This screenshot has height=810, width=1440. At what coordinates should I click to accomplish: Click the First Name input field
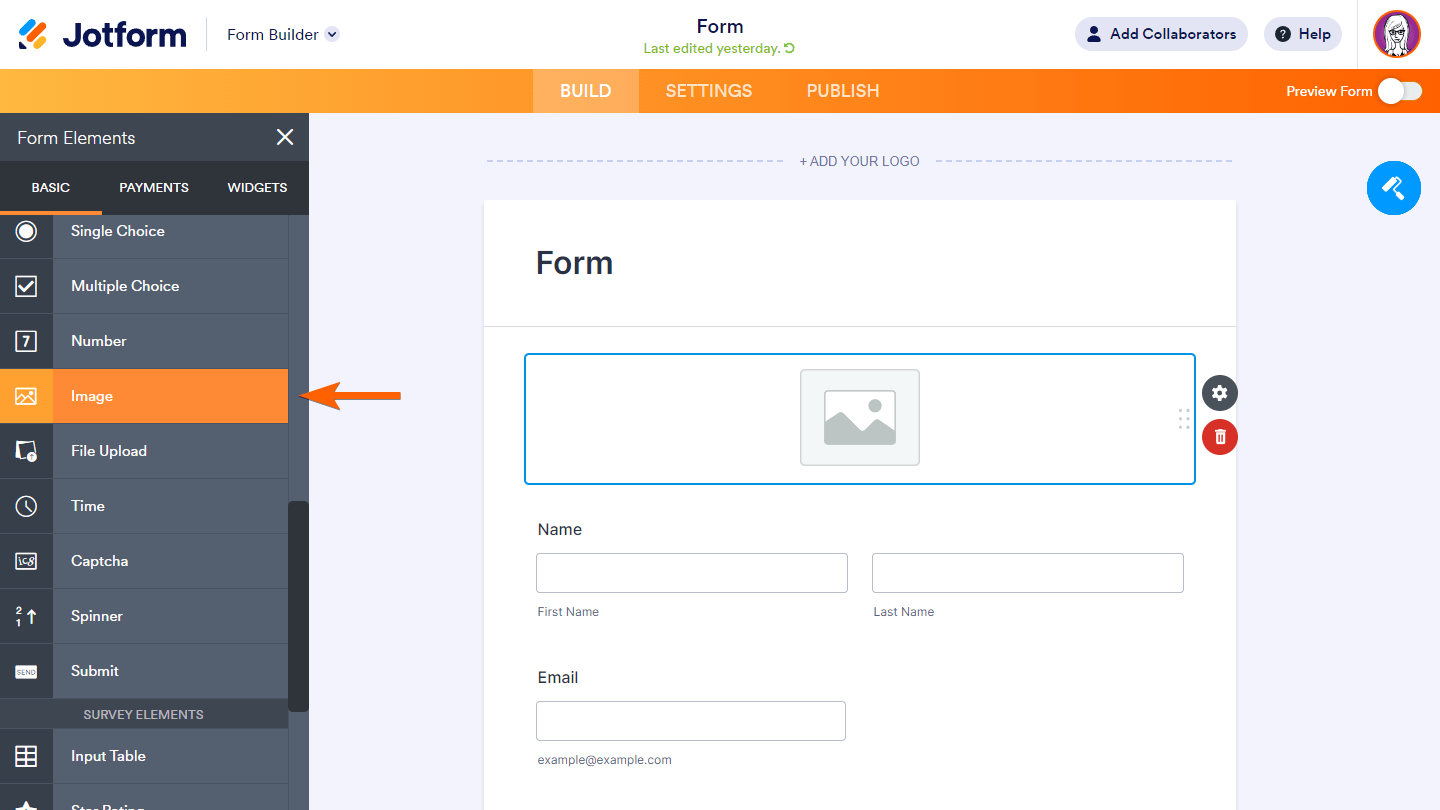(692, 573)
